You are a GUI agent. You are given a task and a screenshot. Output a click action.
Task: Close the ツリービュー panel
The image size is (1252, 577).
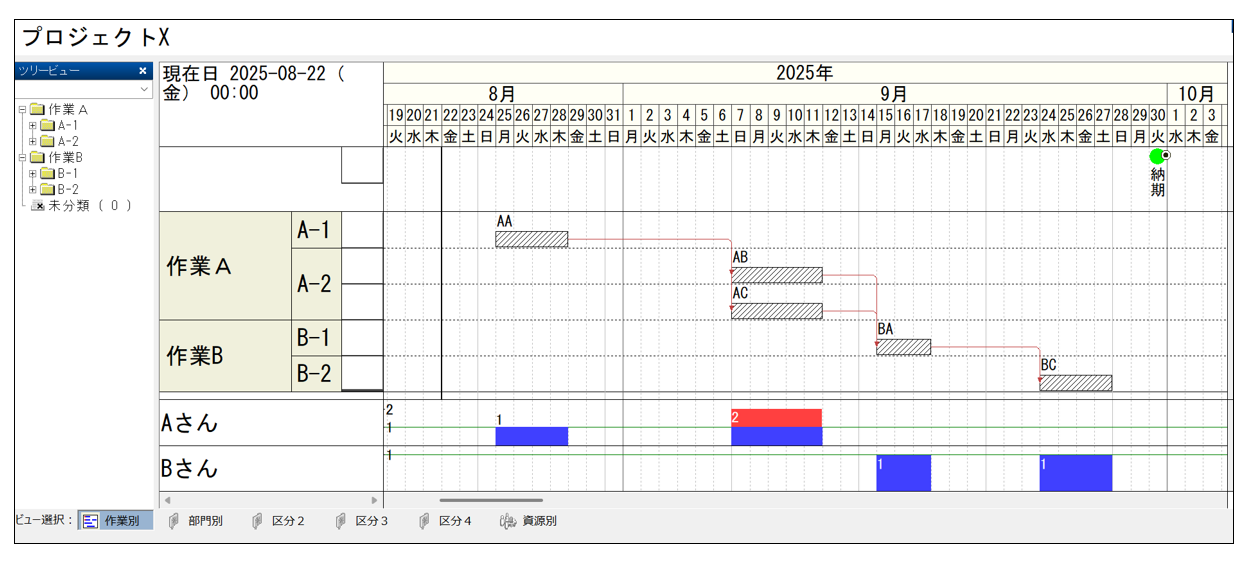click(142, 71)
